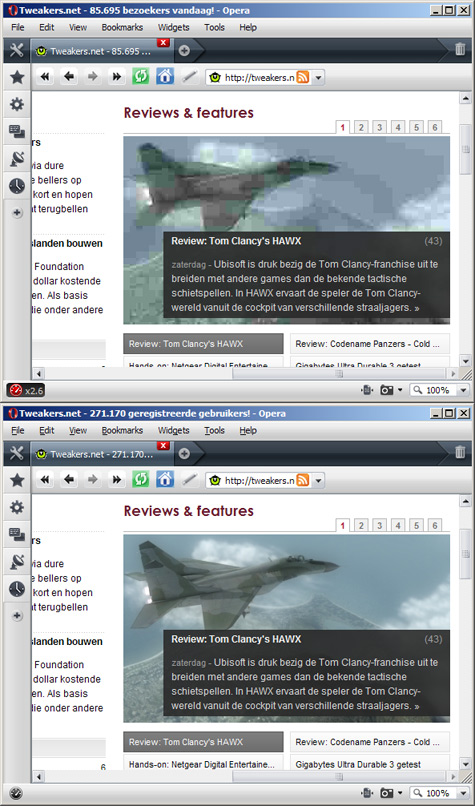Click 'Review: Tom Clancy's HAWX' overlay title, '85.695' window
475x806 pixels.
pyautogui.click(x=236, y=241)
